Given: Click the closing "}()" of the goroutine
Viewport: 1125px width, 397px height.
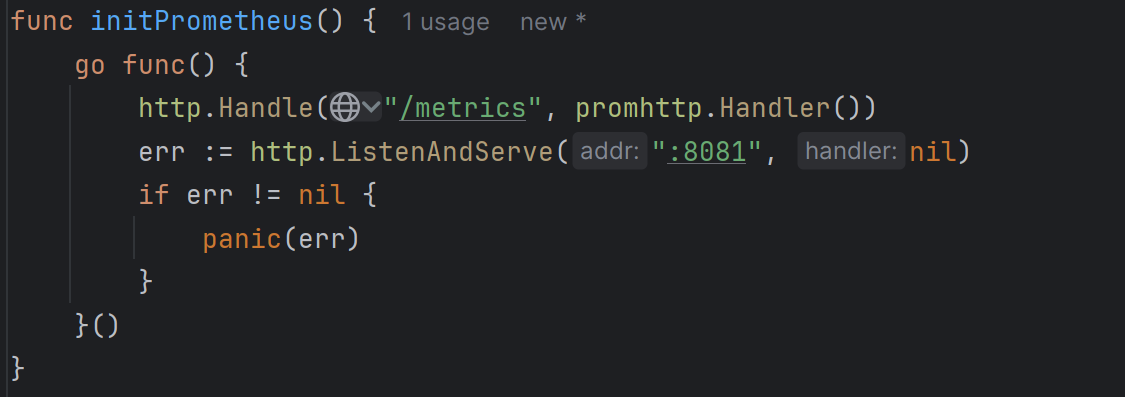Looking at the screenshot, I should (x=97, y=324).
